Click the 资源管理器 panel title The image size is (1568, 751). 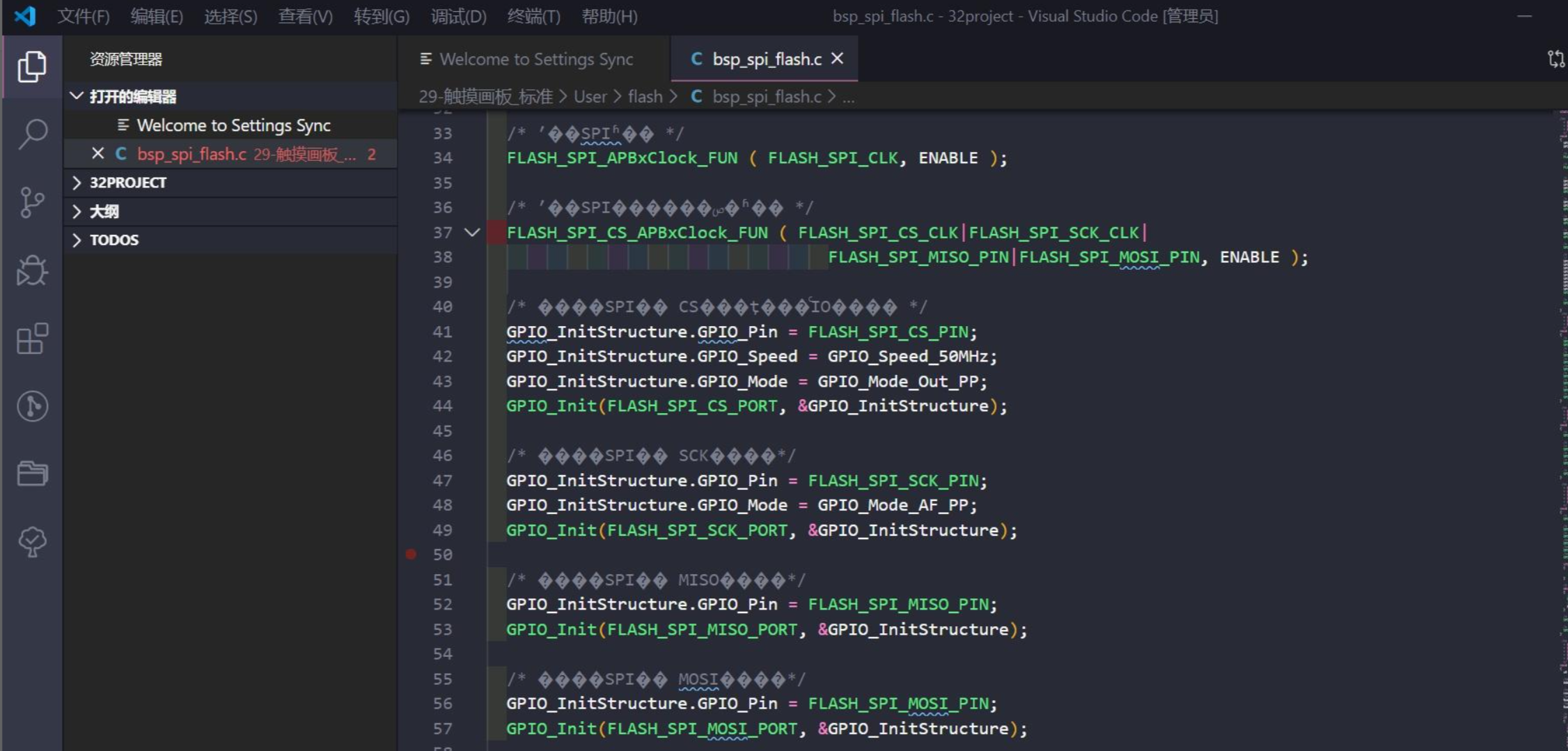tap(126, 59)
